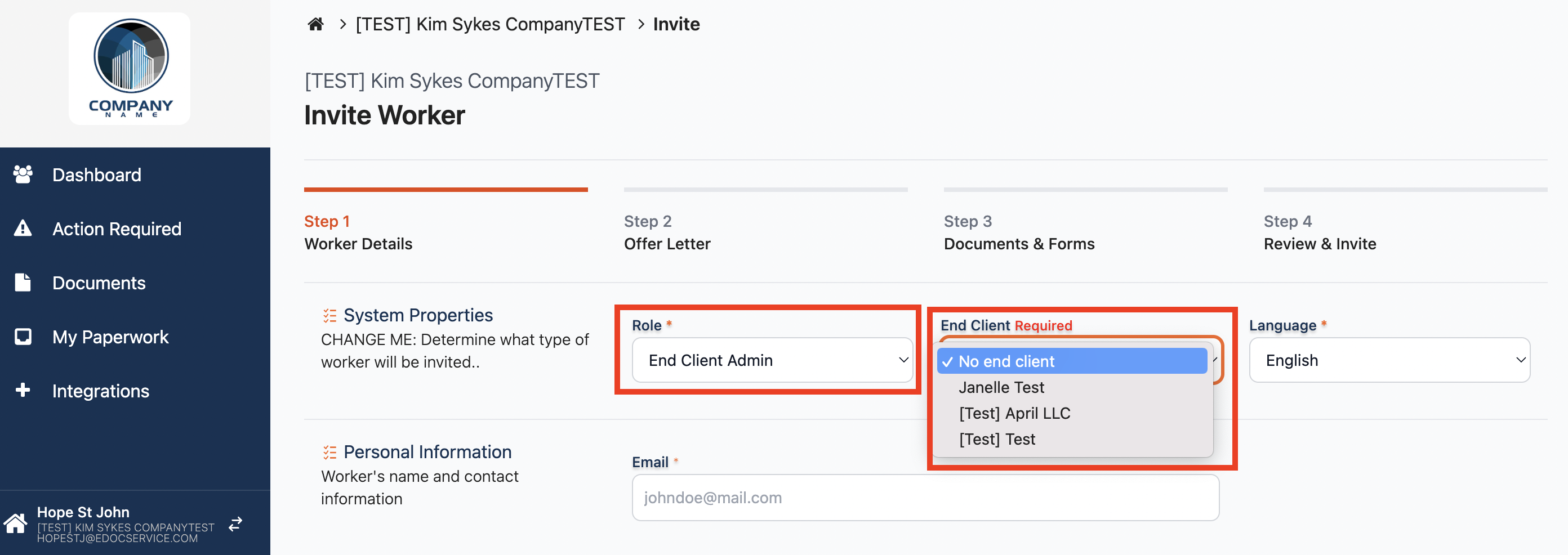The width and height of the screenshot is (1568, 555).
Task: Select '[Test] April LLC' end client option
Action: click(x=1072, y=413)
